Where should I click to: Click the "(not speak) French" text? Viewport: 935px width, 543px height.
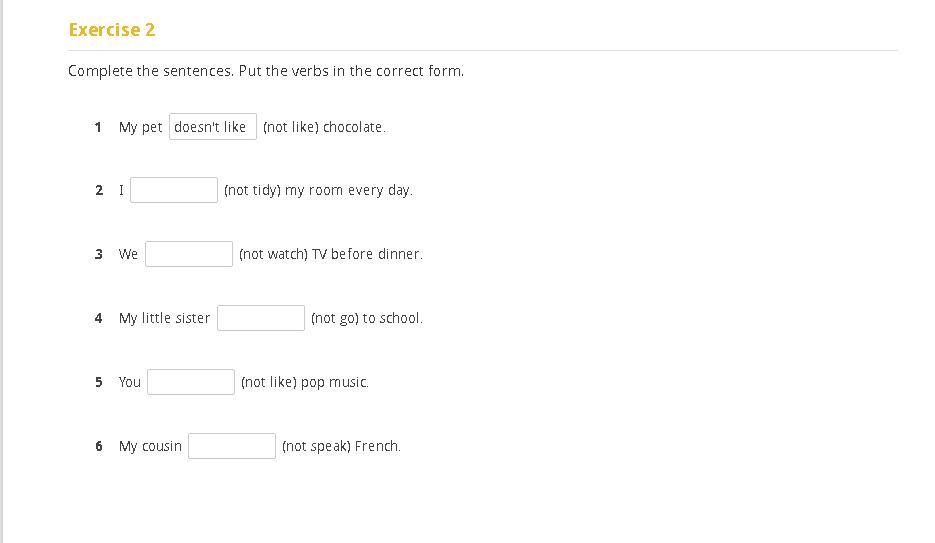(x=341, y=446)
